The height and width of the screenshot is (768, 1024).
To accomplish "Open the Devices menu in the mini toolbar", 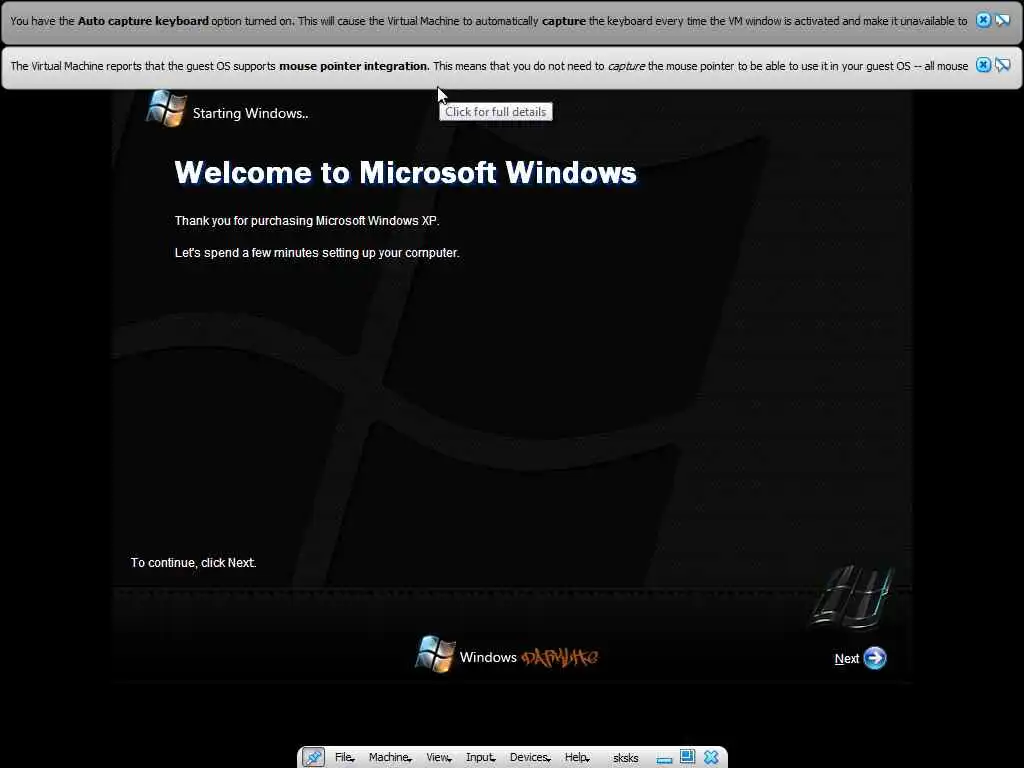I will 530,758.
